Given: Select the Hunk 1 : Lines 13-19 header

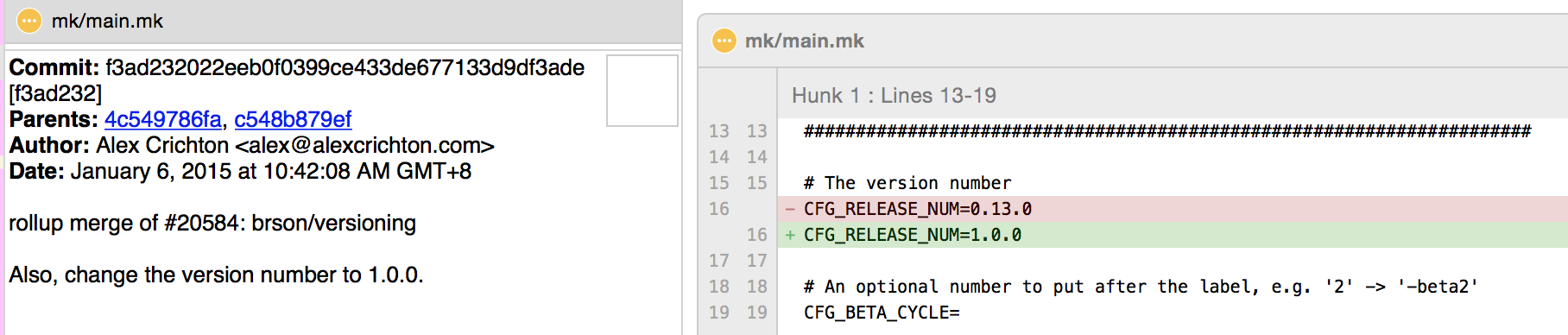Looking at the screenshot, I should (894, 95).
